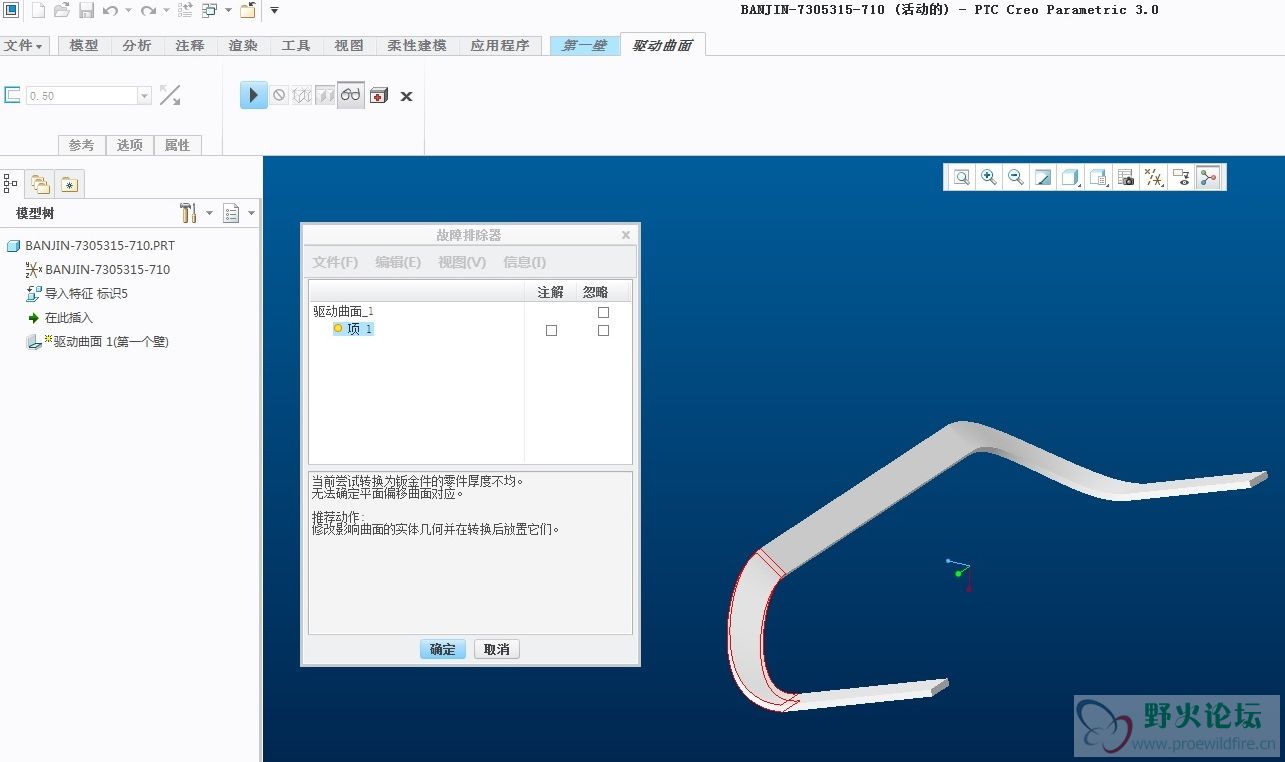Confirm with the 确定 button
This screenshot has height=762, width=1285.
point(443,649)
